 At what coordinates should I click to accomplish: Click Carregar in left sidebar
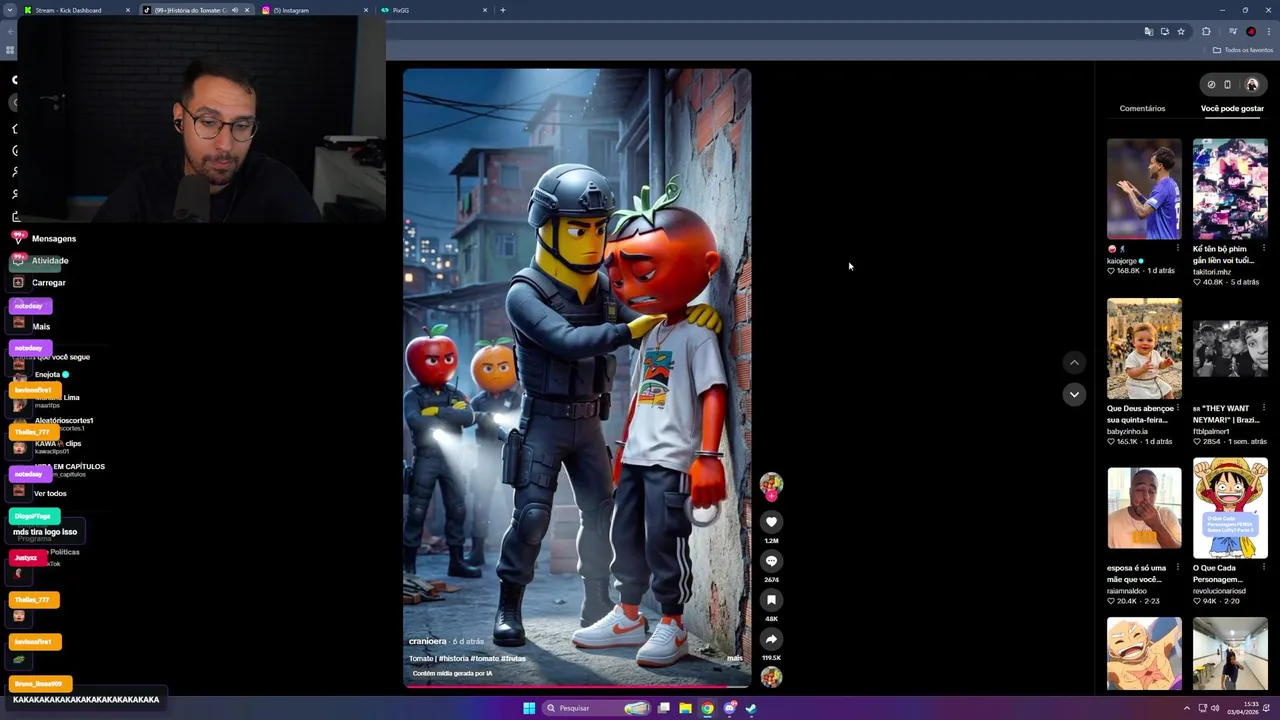[x=48, y=283]
